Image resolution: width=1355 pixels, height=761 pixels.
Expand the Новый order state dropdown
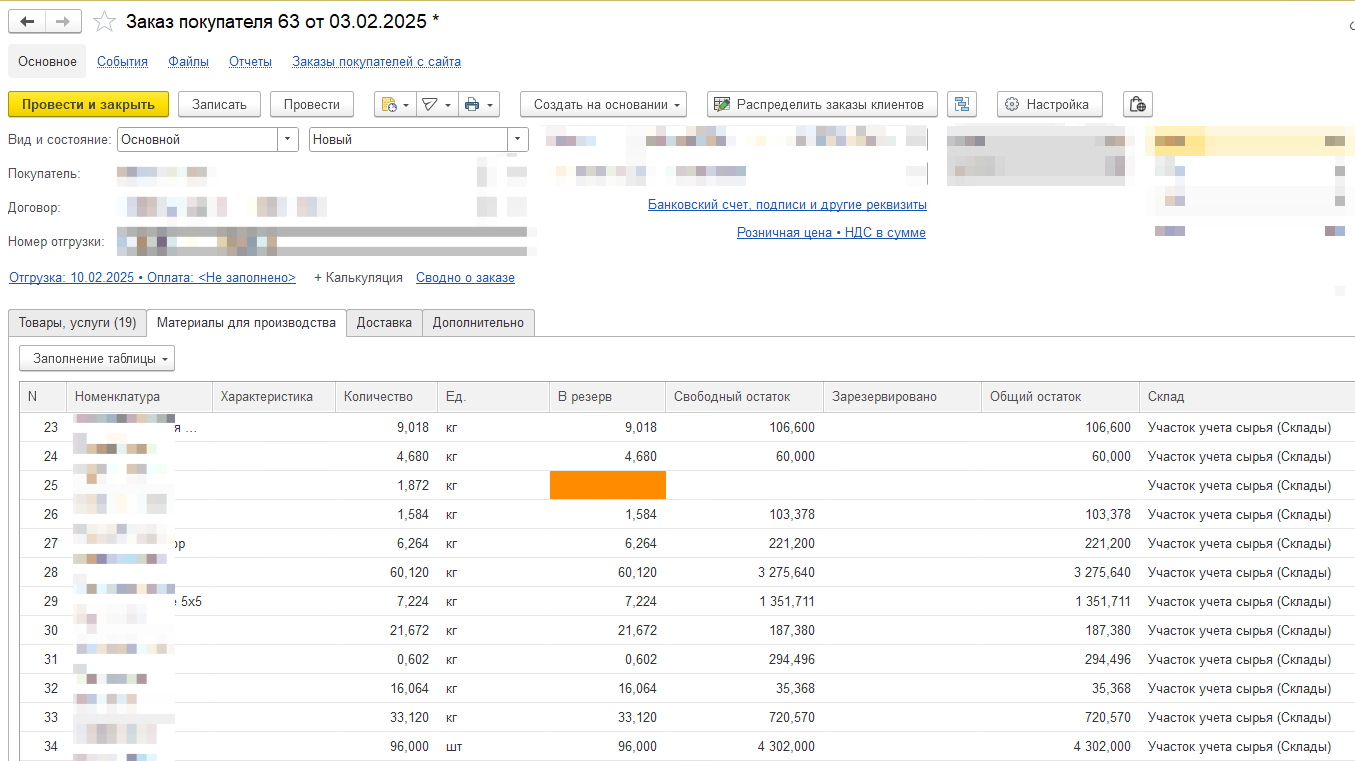click(518, 140)
